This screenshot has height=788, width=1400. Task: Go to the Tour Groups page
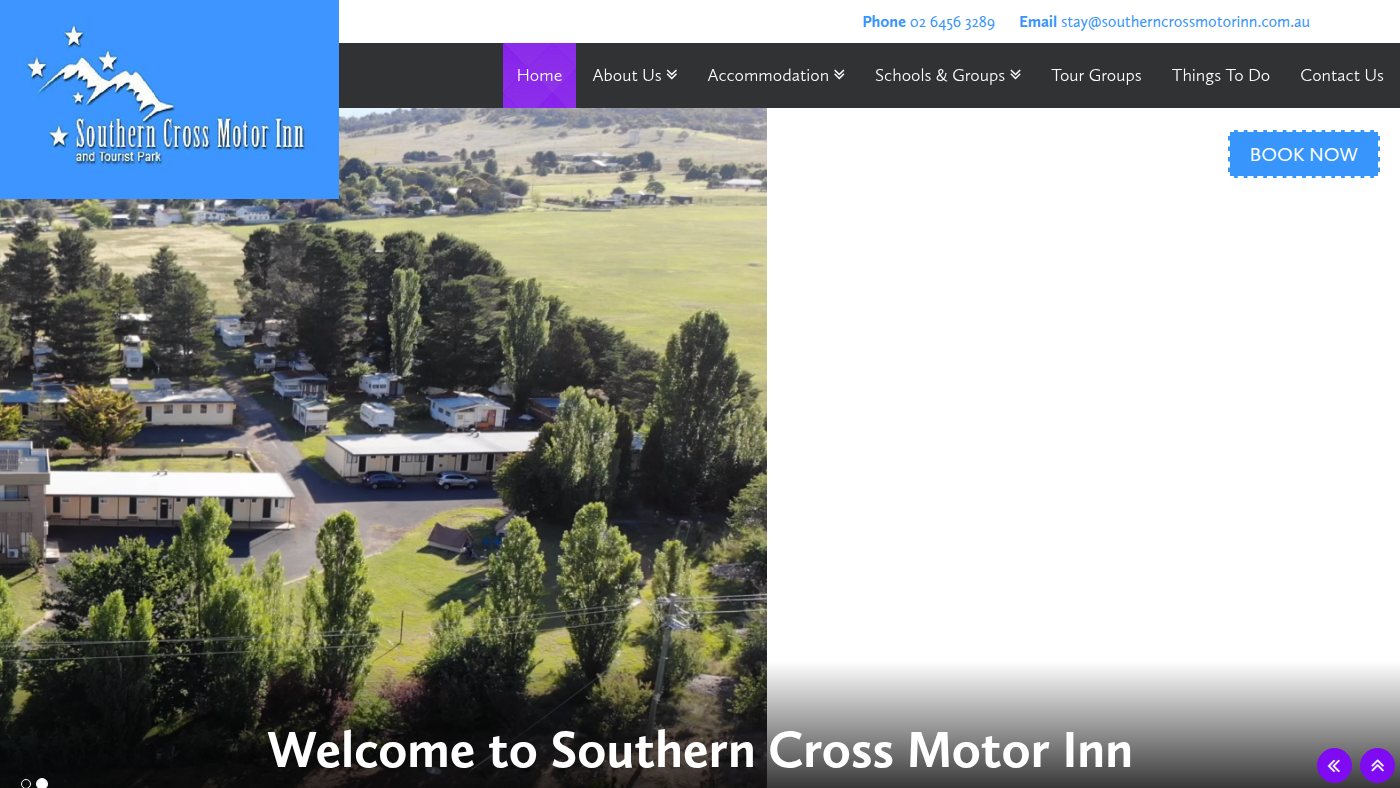[1096, 75]
